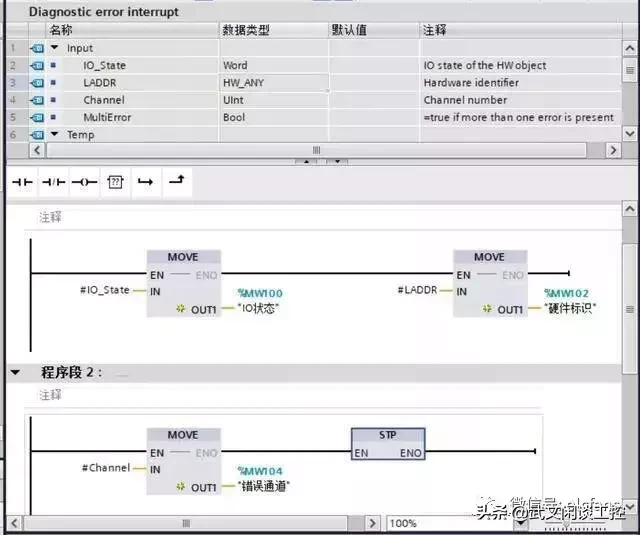Click the interface table right scroll arrow

(613, 150)
